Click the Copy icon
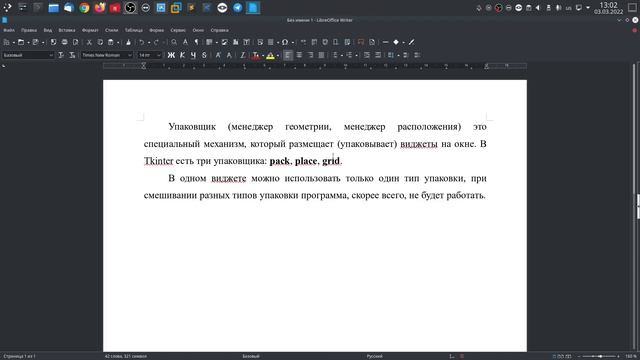The image size is (640, 360). [x=100, y=42]
